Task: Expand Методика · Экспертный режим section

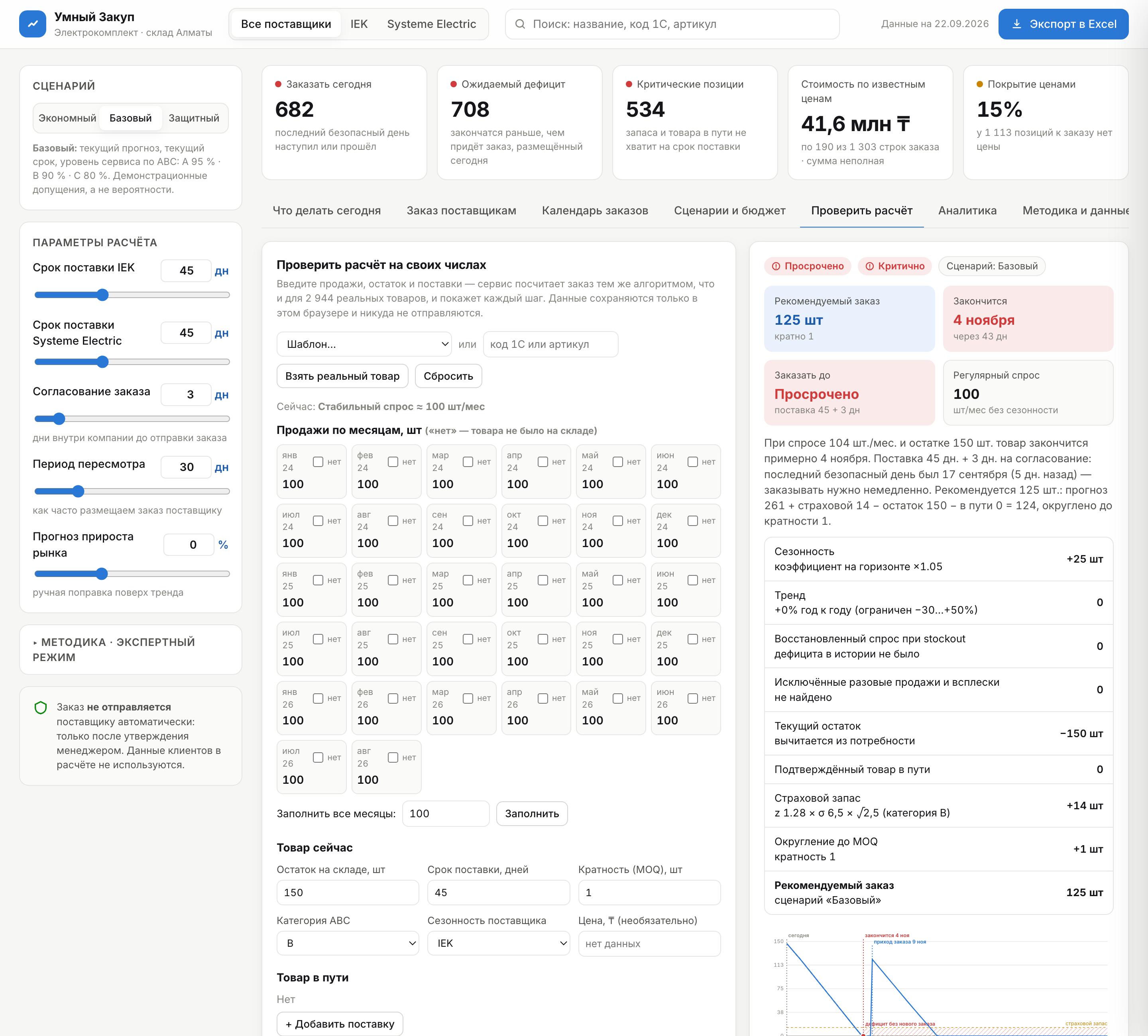Action: click(x=130, y=649)
